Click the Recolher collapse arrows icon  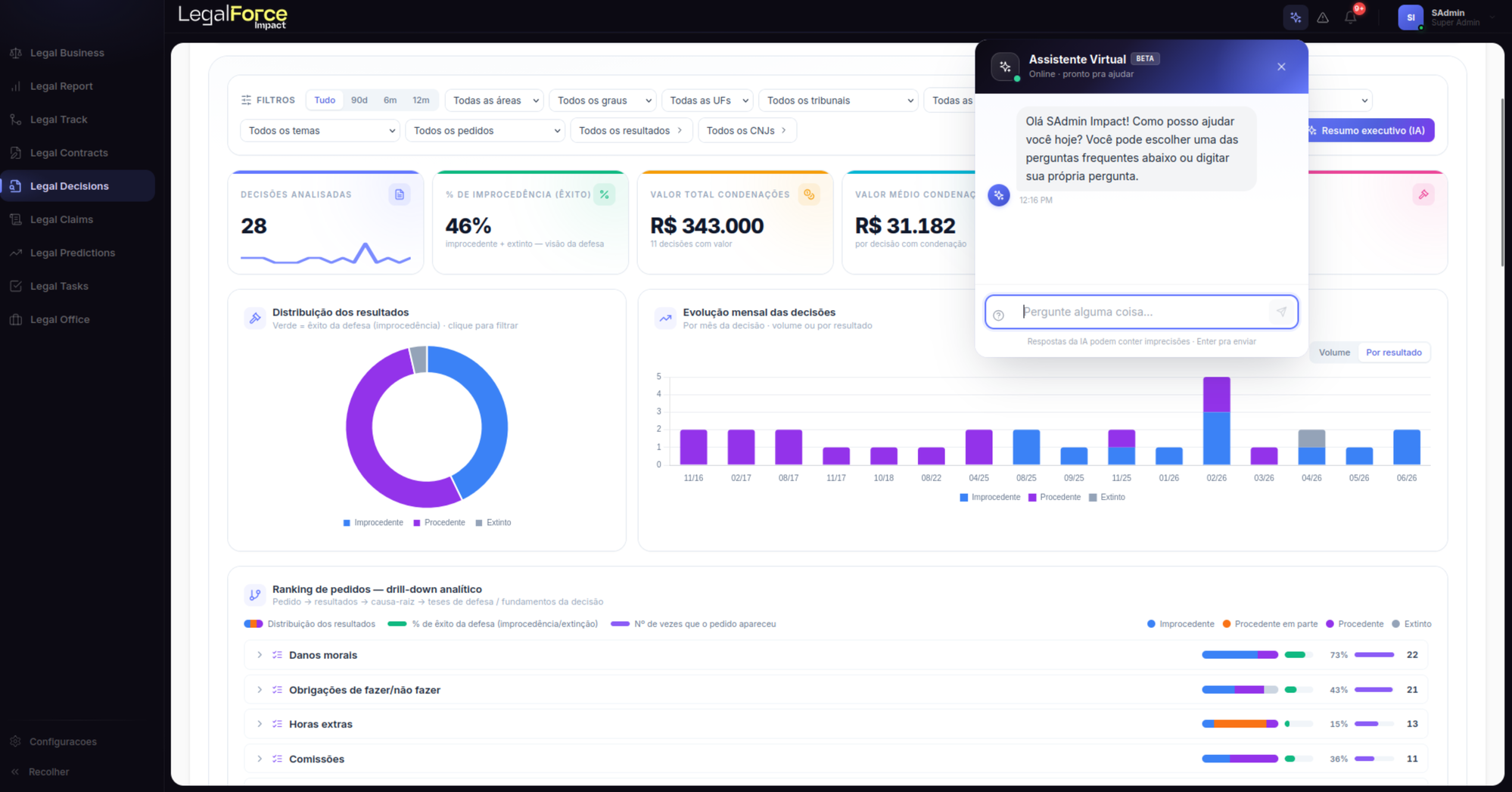tap(15, 772)
